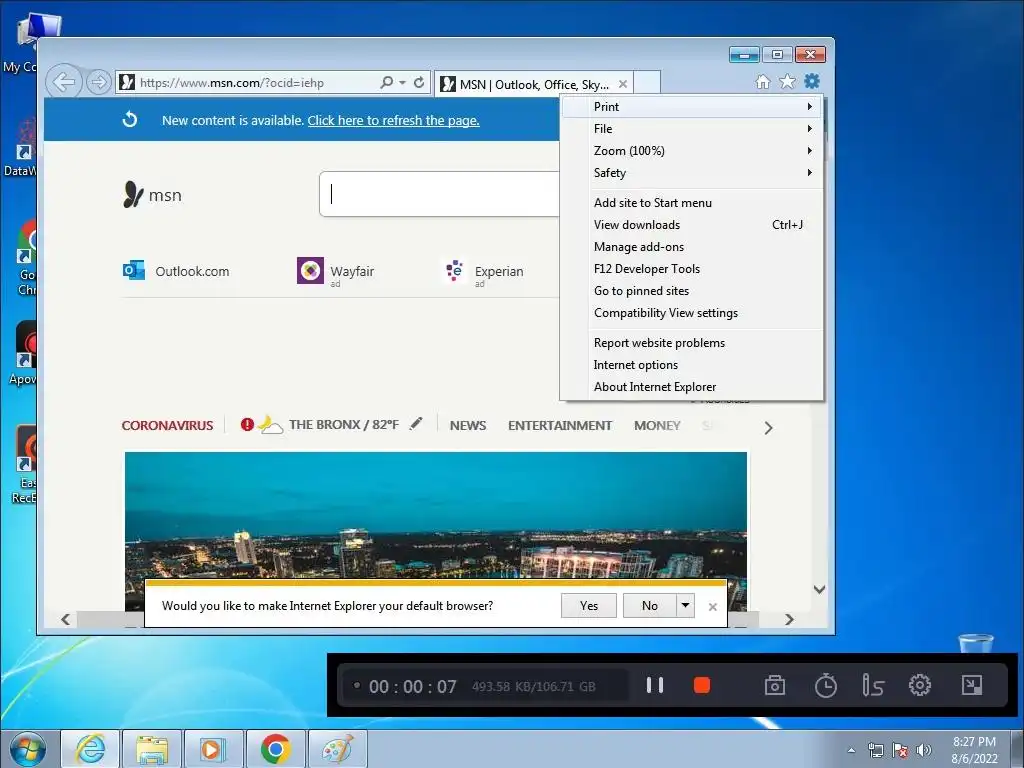1024x768 pixels.
Task: Click the msn.com URL in address bar
Action: (x=232, y=83)
